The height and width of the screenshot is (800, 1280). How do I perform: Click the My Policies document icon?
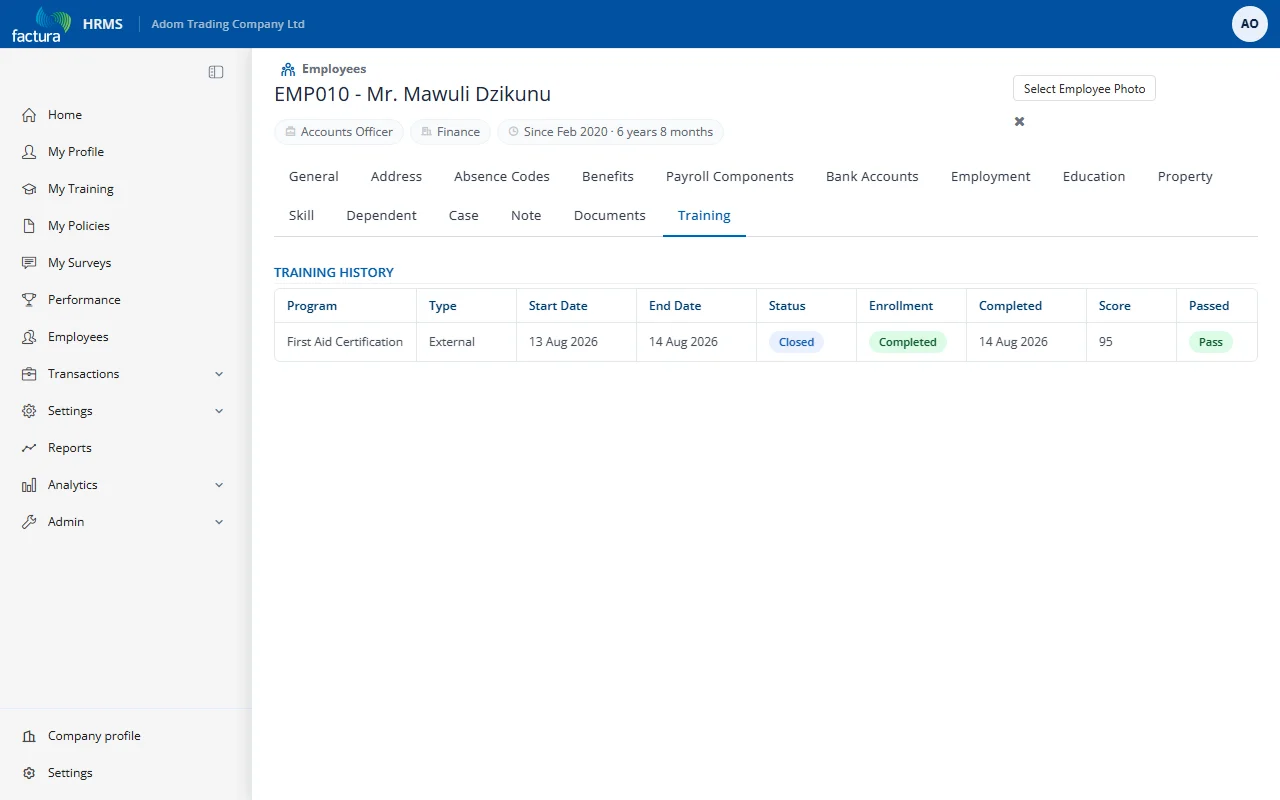point(29,226)
